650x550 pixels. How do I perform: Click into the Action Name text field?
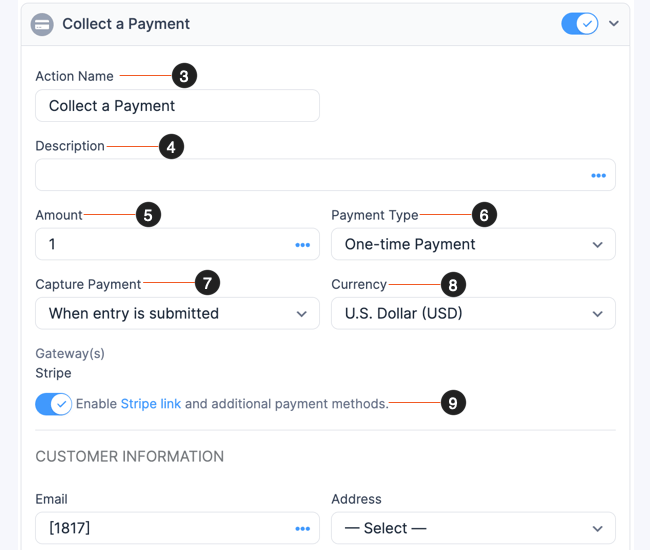[177, 106]
